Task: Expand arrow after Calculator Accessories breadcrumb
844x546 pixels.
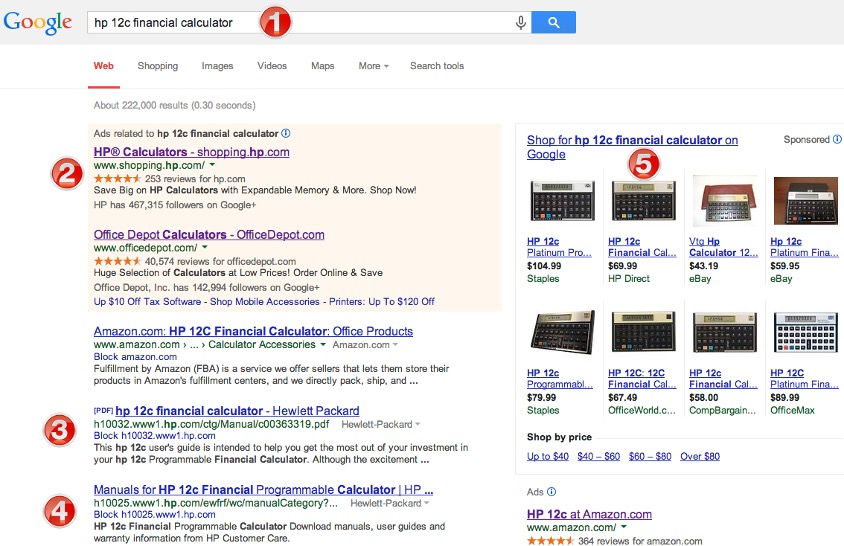Action: (323, 344)
